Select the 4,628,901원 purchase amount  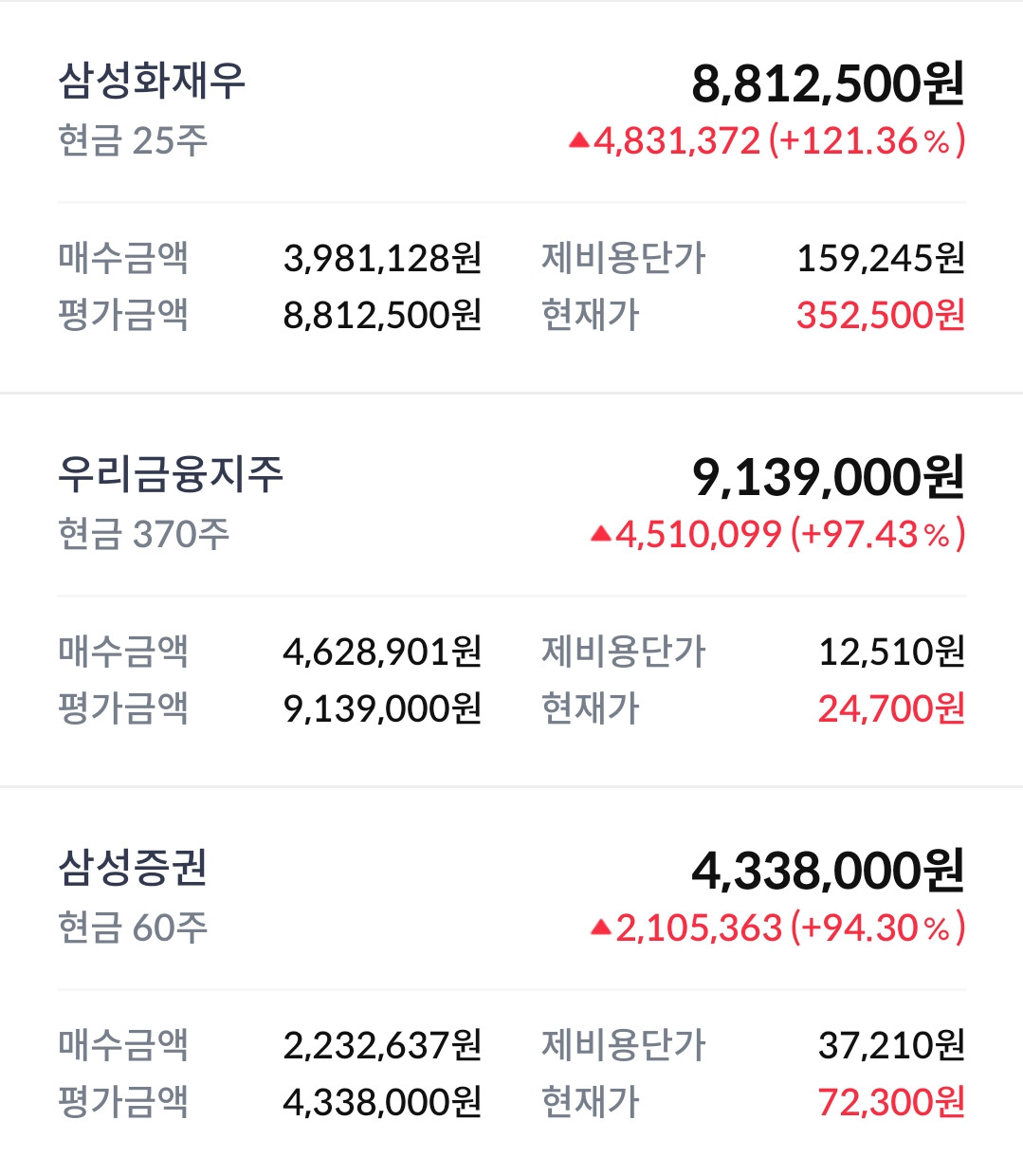(382, 652)
